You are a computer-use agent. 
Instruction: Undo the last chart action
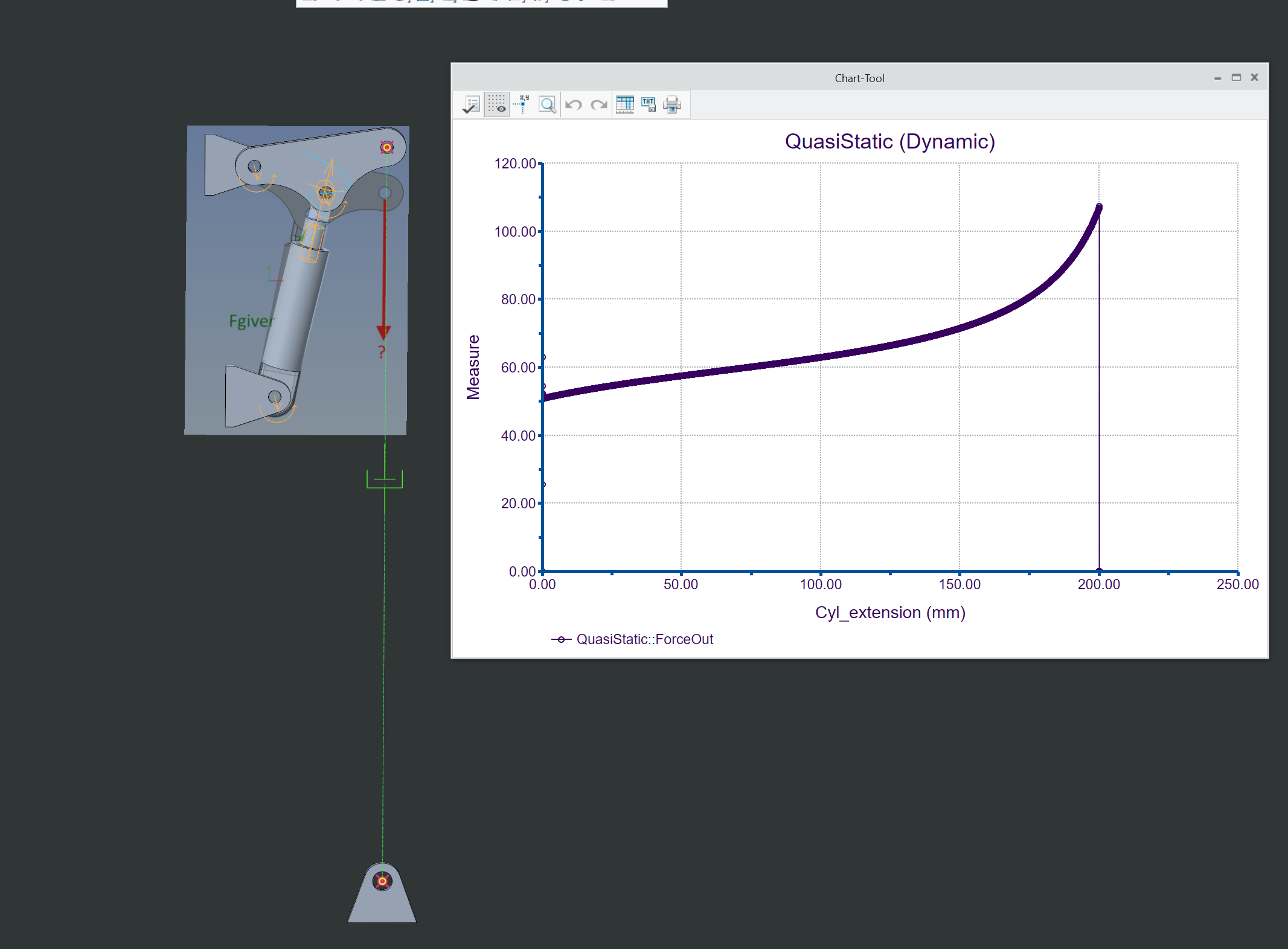[x=573, y=104]
